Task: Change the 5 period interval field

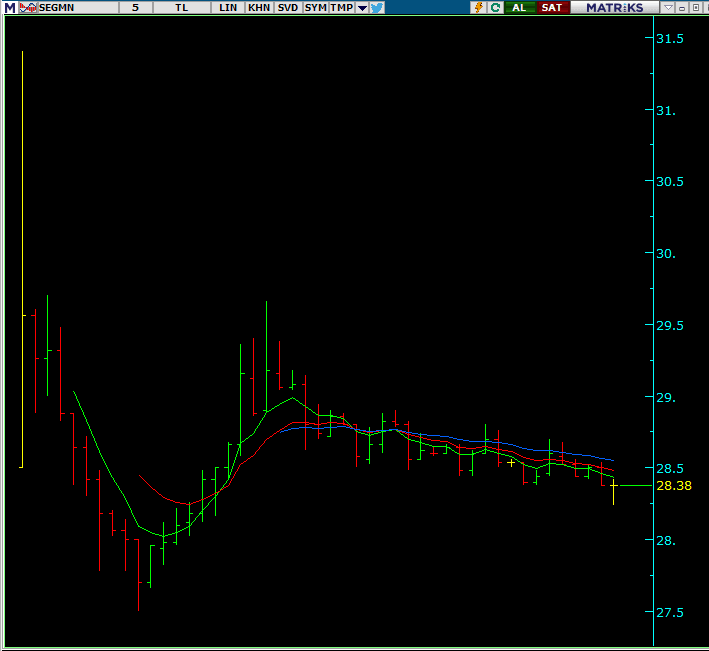Action: [135, 7]
